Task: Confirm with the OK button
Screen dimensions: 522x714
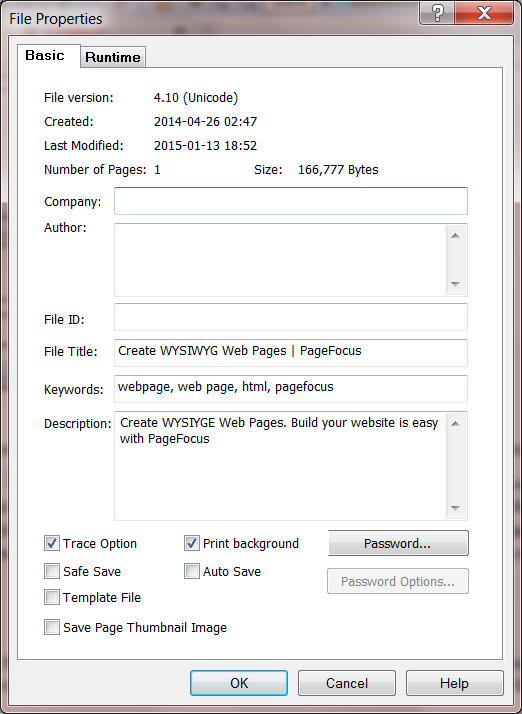Action: coord(239,683)
